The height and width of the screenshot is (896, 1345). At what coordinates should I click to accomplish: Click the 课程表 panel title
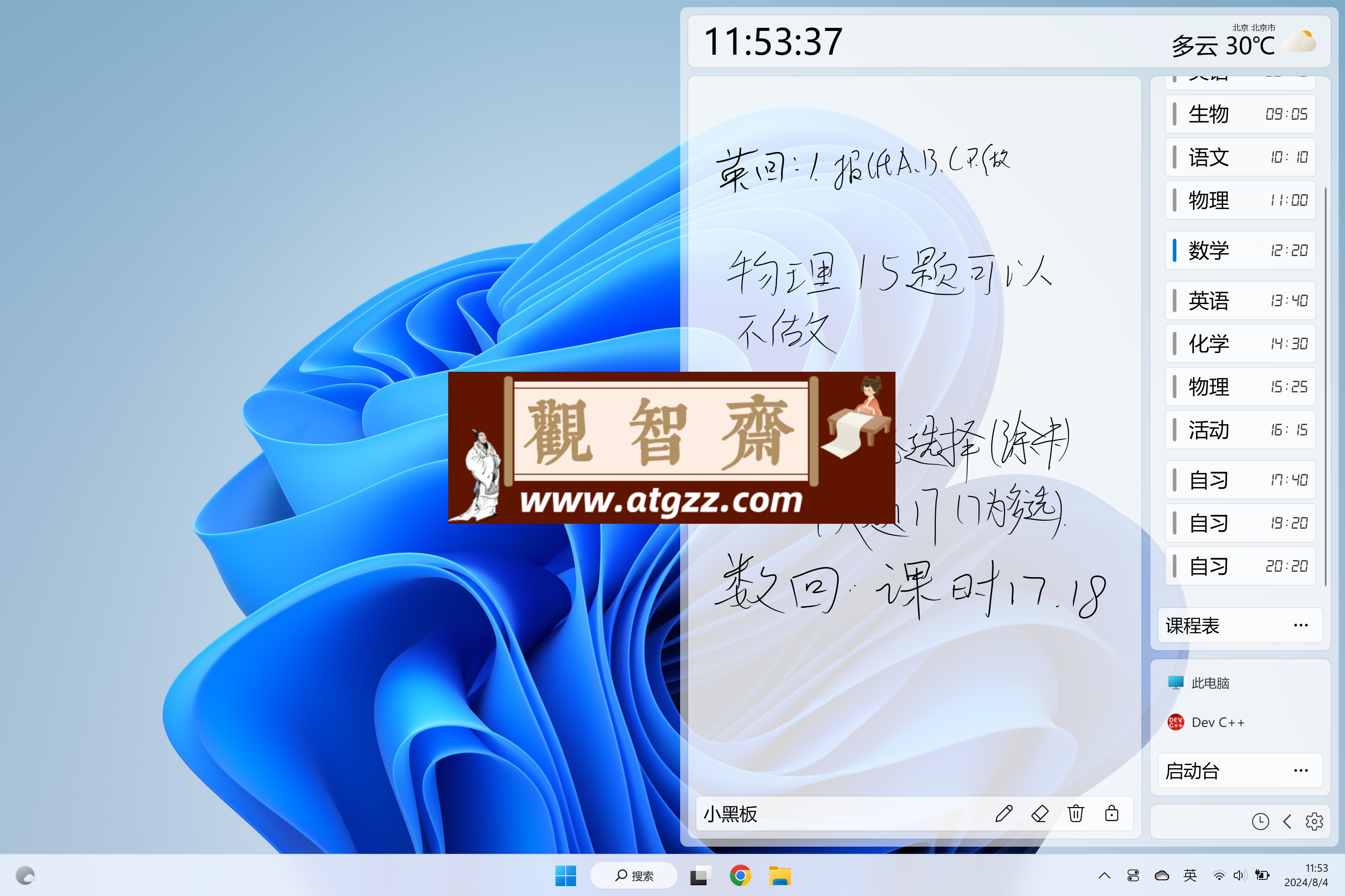tap(1192, 625)
